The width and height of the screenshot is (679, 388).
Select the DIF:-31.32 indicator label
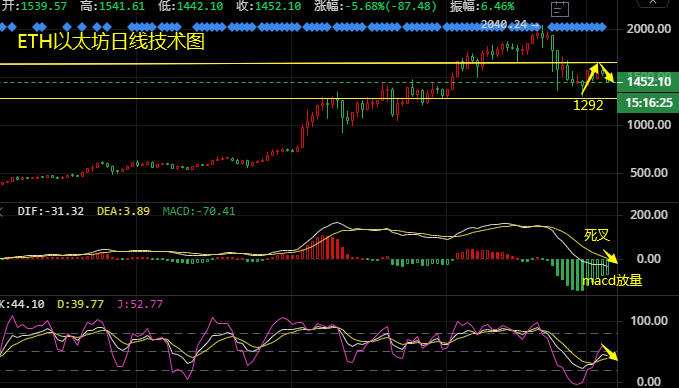[x=51, y=211]
